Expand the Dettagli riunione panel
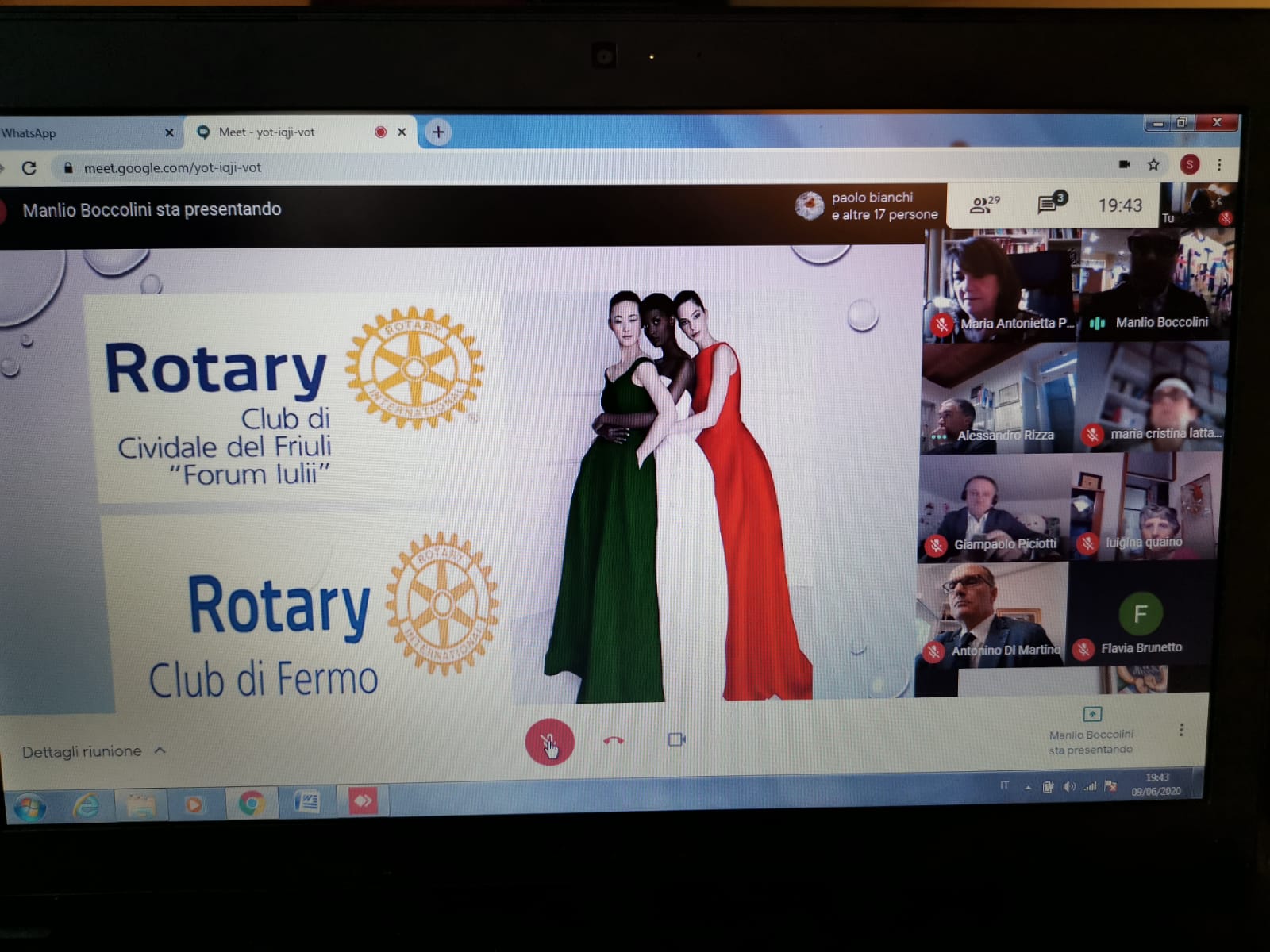 pyautogui.click(x=94, y=751)
